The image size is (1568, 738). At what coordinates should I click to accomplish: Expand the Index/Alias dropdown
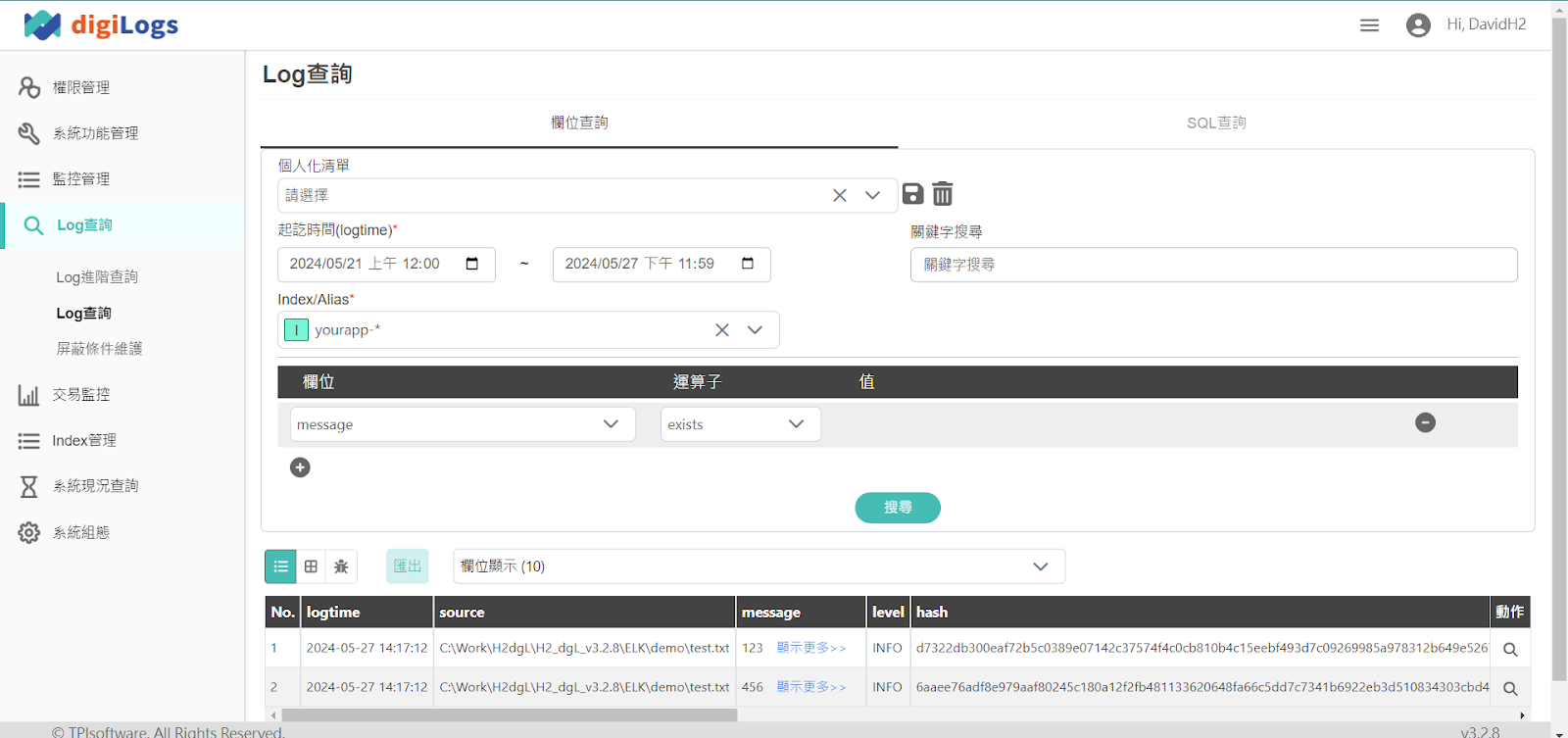pos(755,330)
